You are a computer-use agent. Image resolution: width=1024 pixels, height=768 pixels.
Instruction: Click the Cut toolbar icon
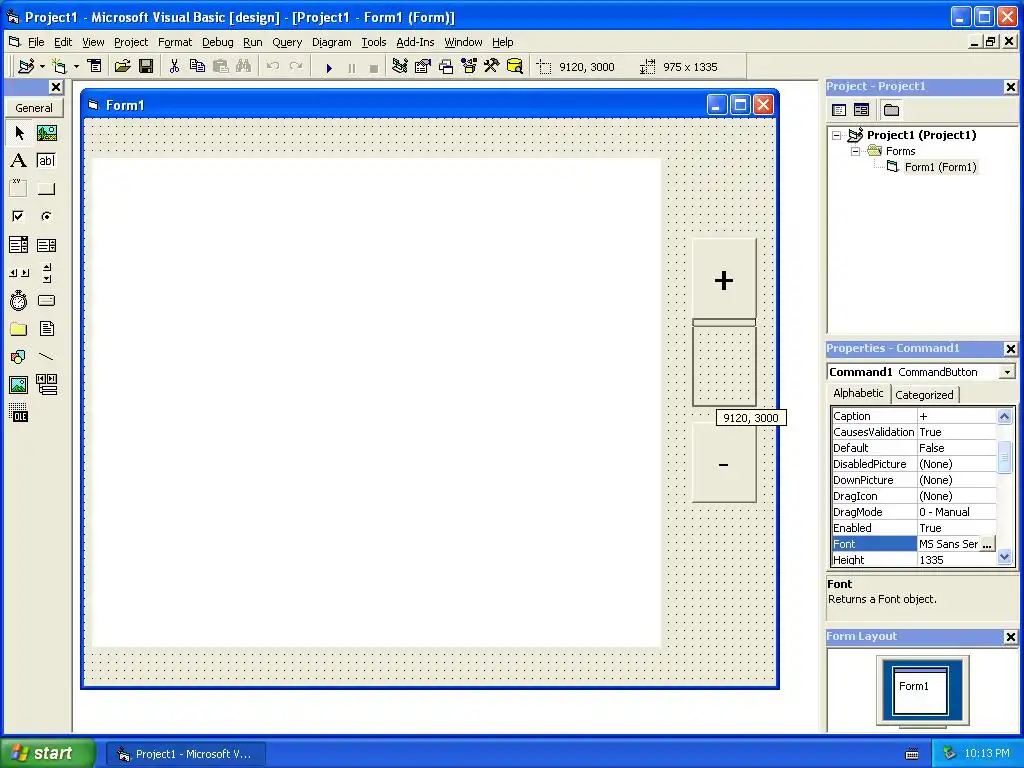174,67
